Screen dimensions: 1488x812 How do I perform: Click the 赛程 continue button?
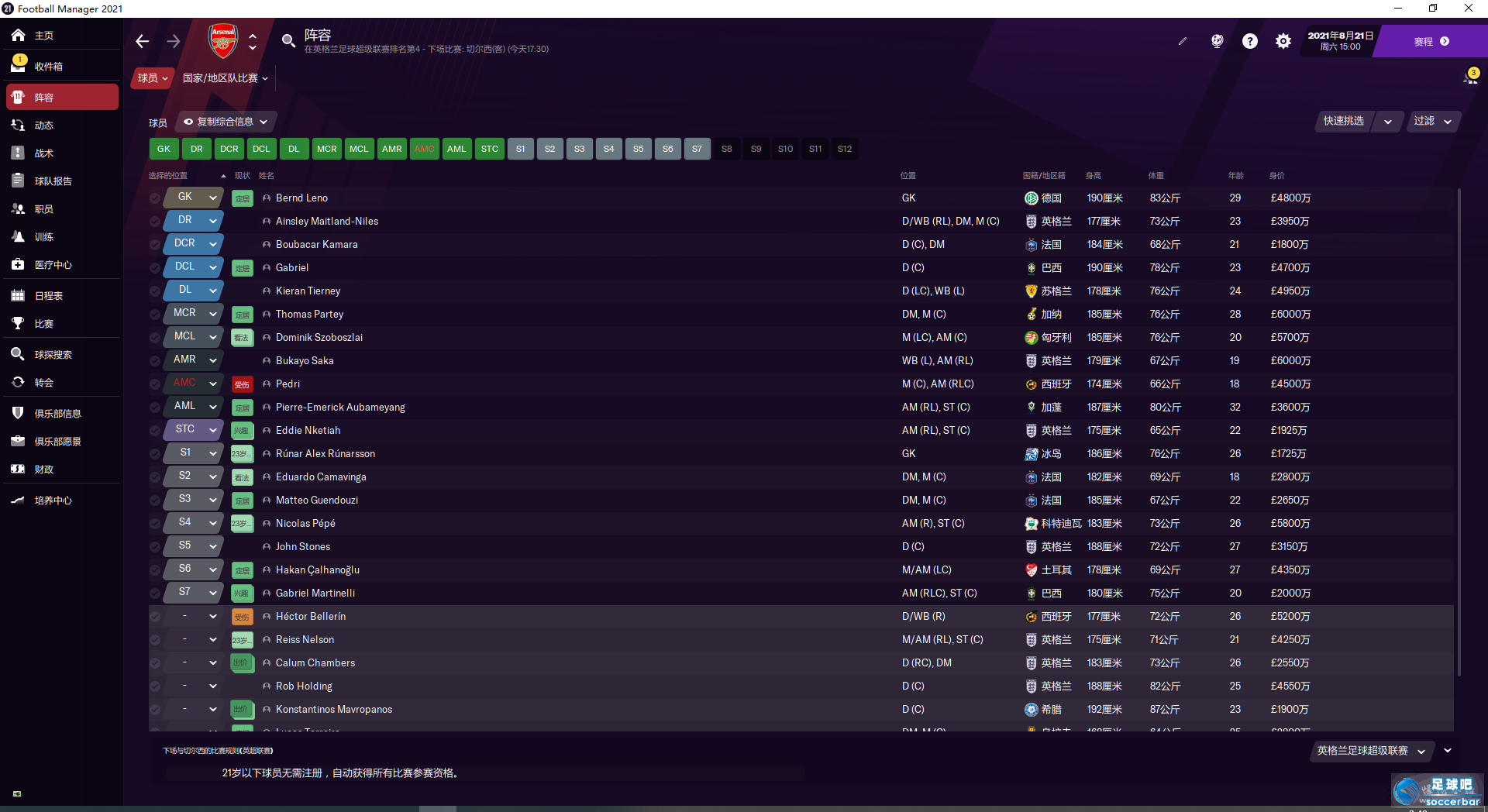(x=1431, y=42)
